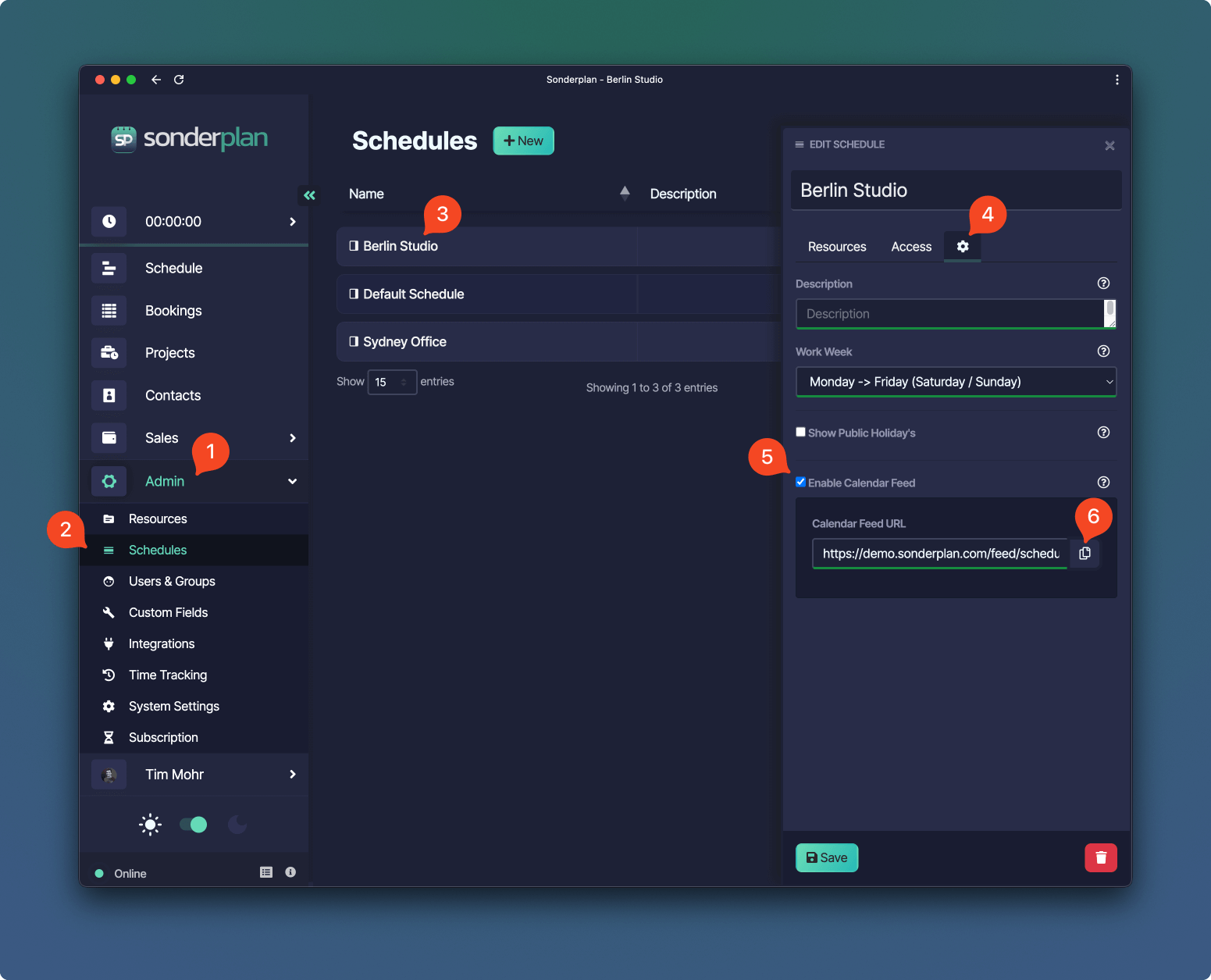1211x980 pixels.
Task: Click the sonderplan logo
Action: [x=190, y=138]
